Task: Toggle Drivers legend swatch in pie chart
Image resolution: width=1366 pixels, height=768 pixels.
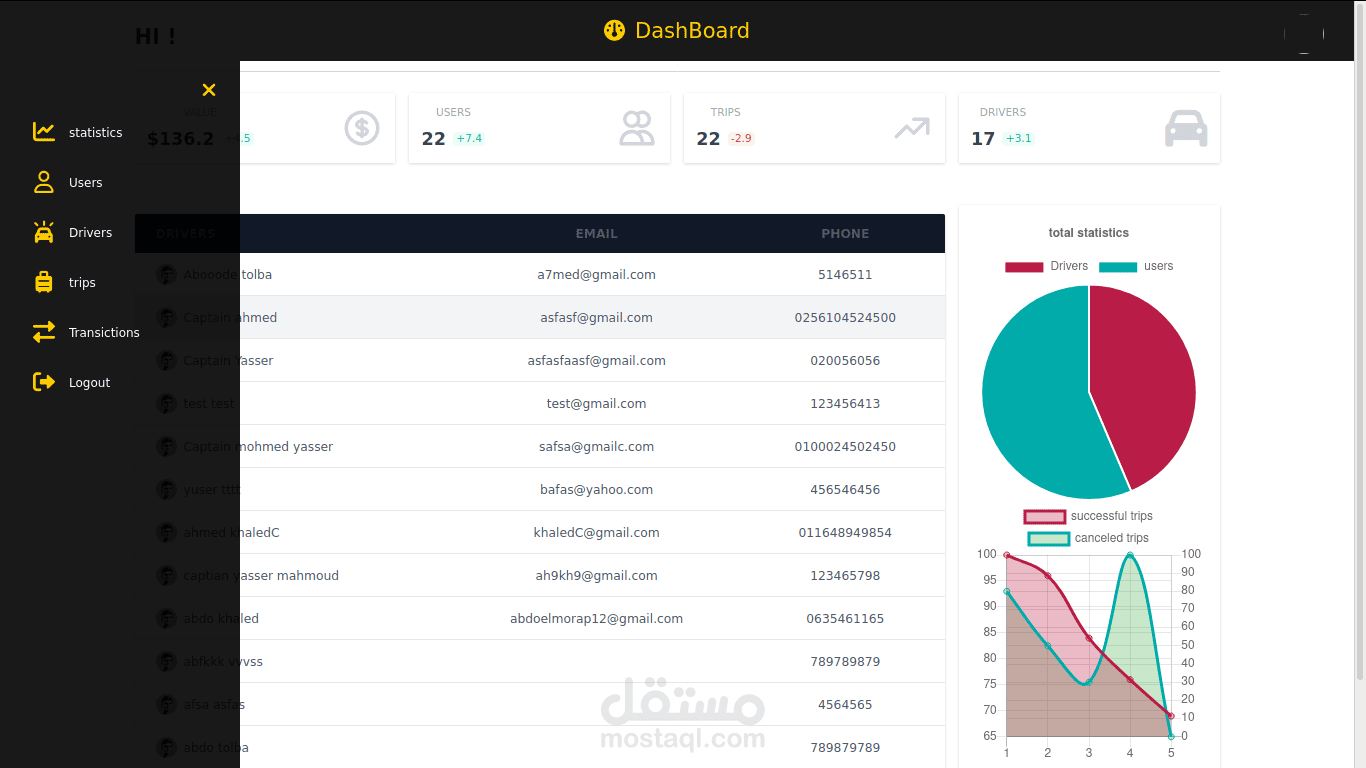Action: 1024,267
